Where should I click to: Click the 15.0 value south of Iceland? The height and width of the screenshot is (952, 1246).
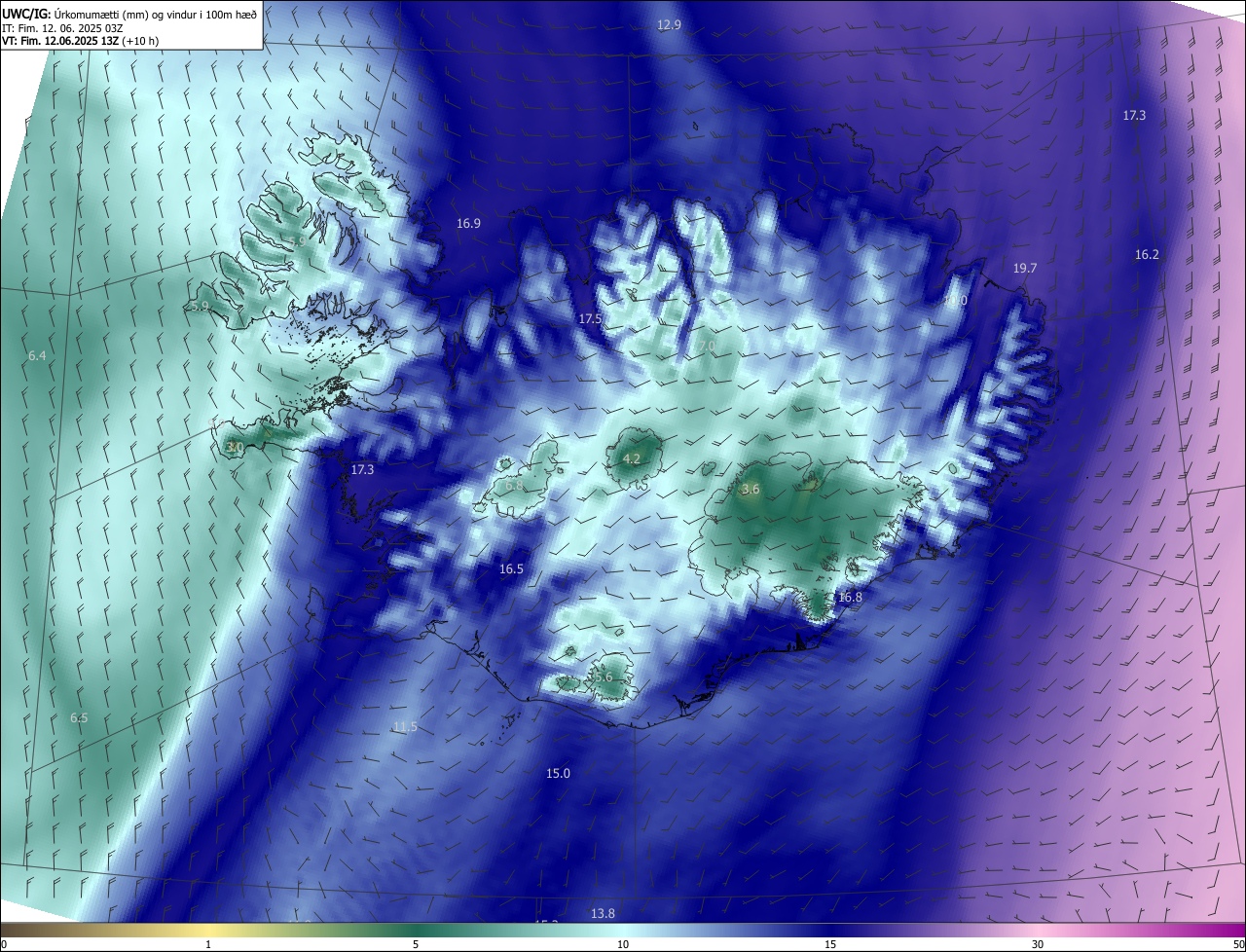point(558,774)
